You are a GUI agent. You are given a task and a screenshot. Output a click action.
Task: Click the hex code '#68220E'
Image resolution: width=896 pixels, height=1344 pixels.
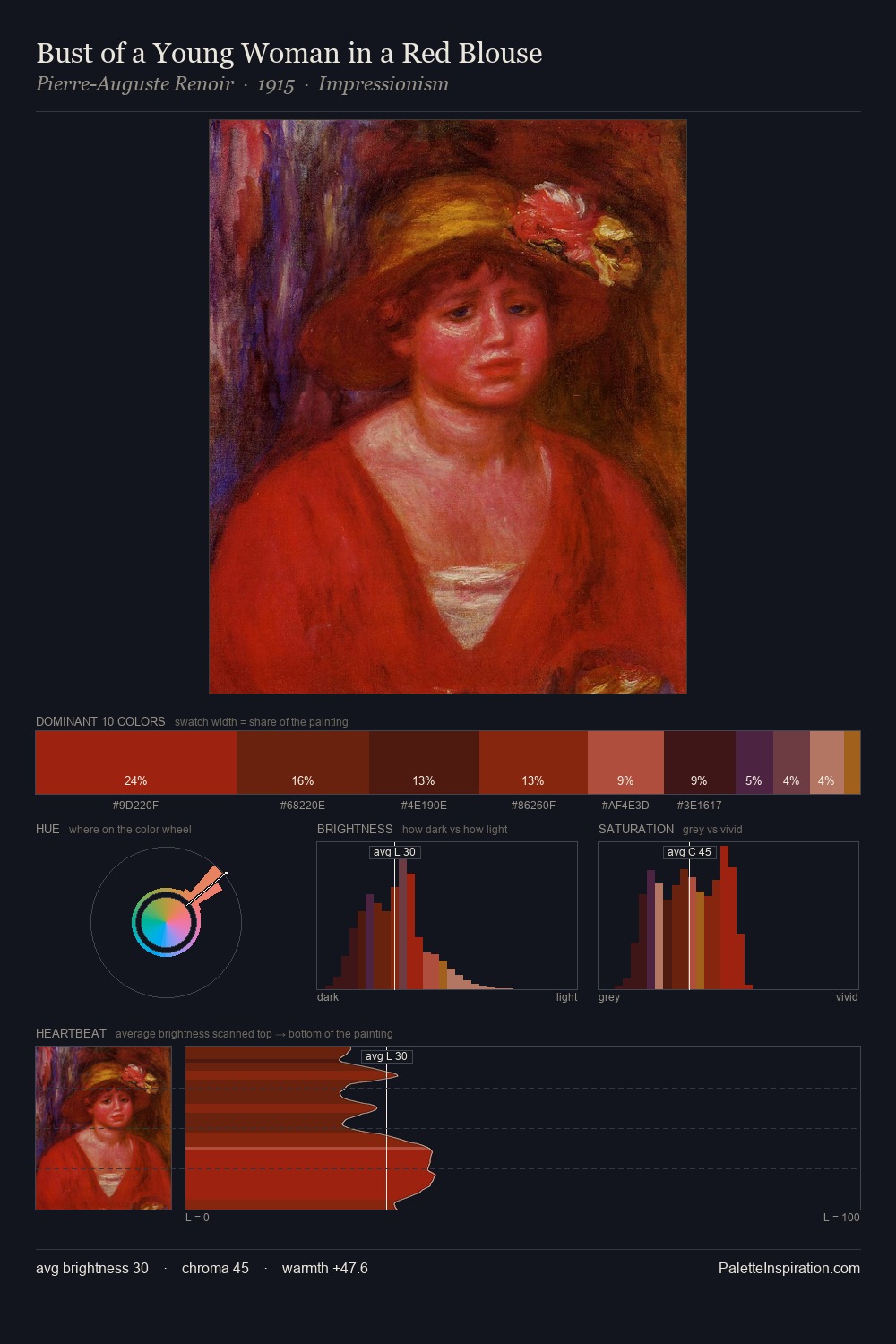pyautogui.click(x=303, y=805)
